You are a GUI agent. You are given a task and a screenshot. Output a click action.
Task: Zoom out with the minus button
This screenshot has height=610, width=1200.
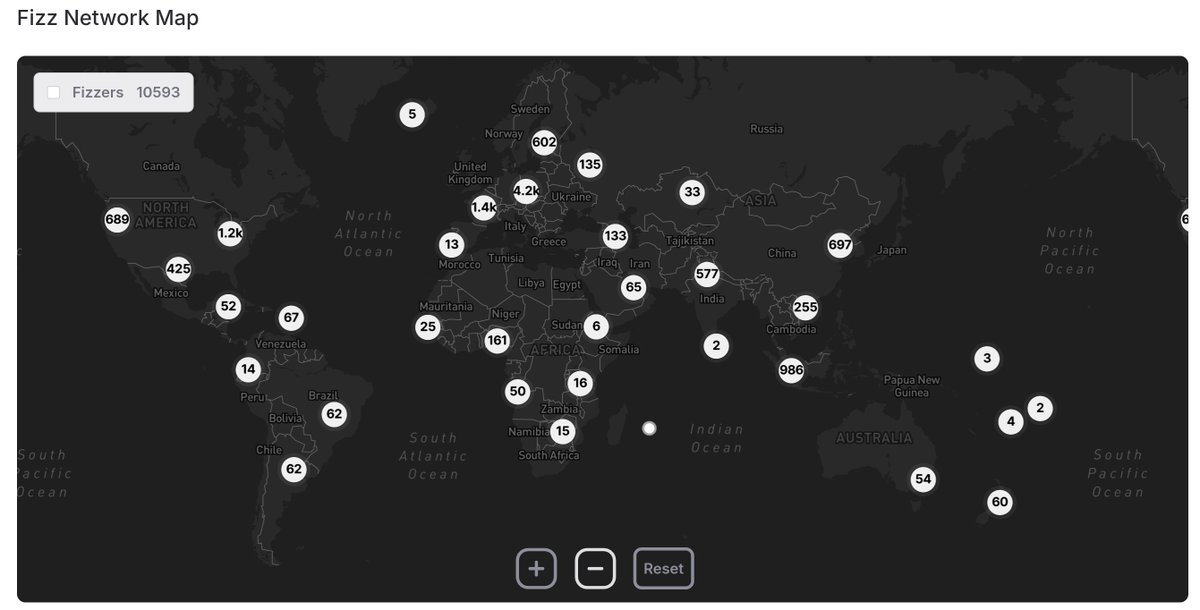(595, 569)
